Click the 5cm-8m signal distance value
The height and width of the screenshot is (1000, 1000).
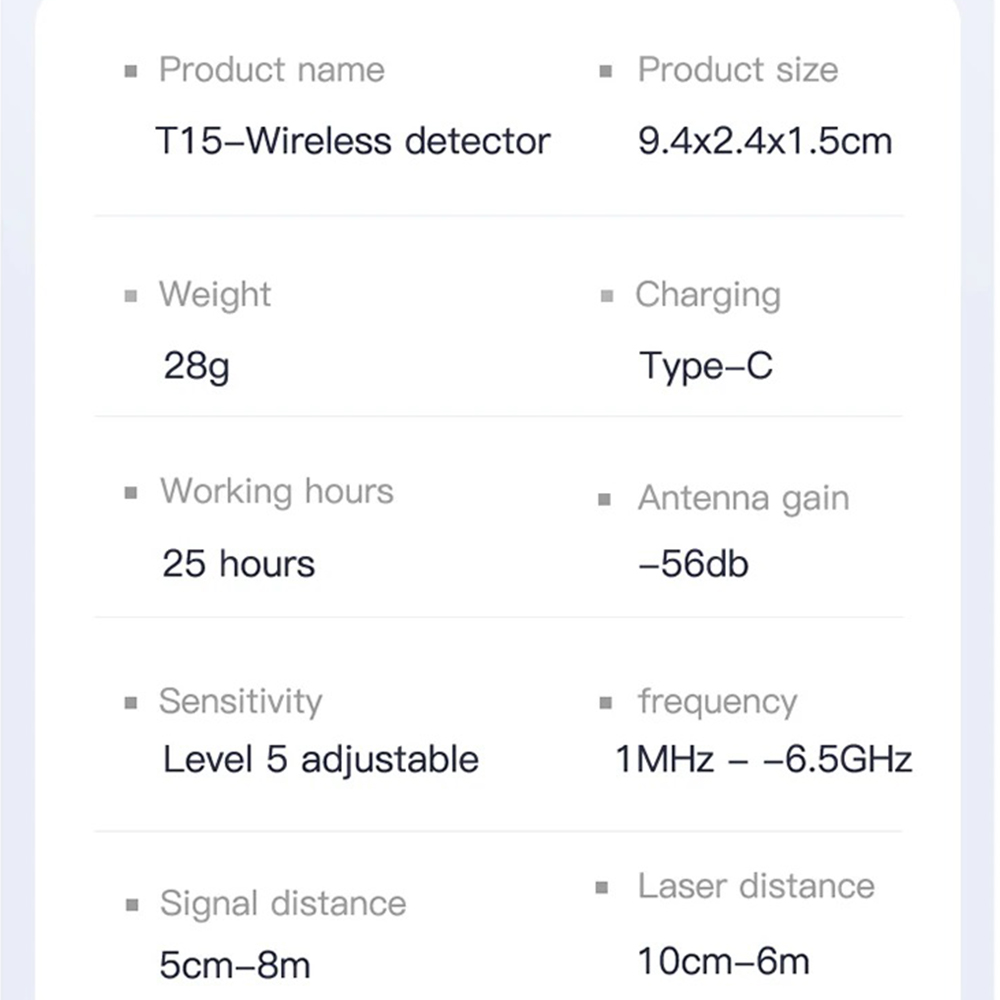(235, 965)
